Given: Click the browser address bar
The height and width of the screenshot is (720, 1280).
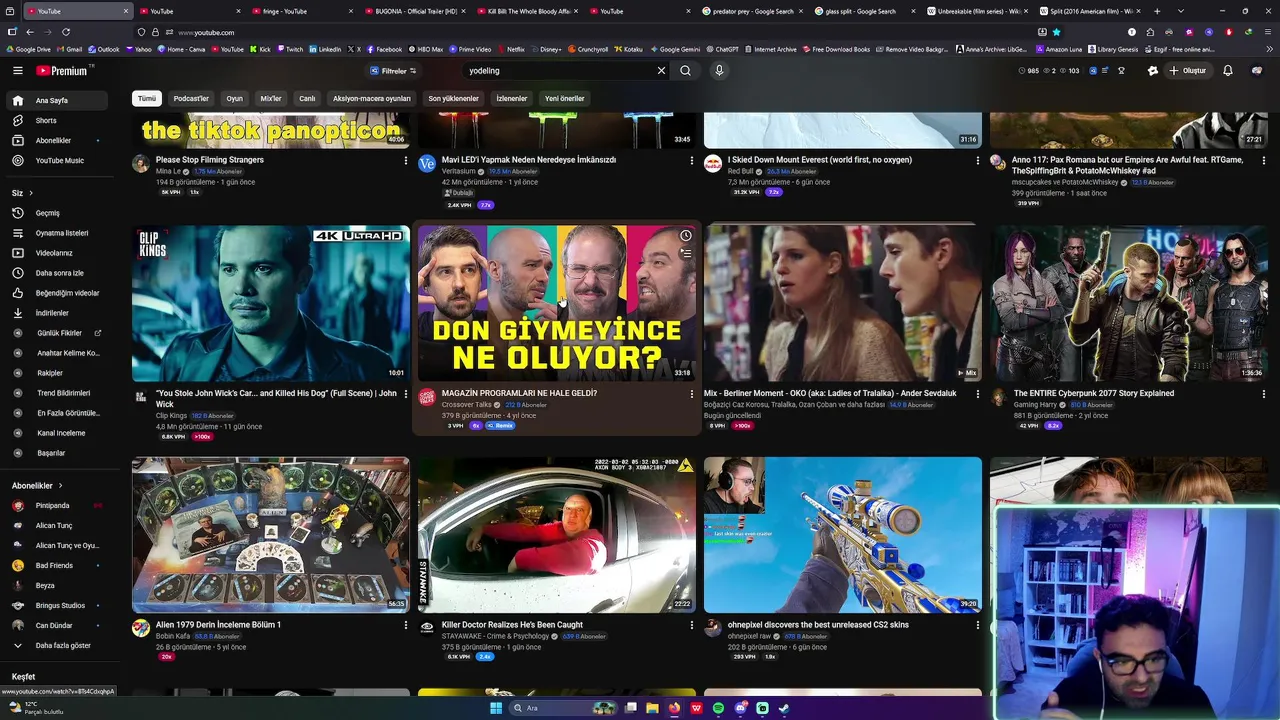Looking at the screenshot, I should (x=600, y=32).
